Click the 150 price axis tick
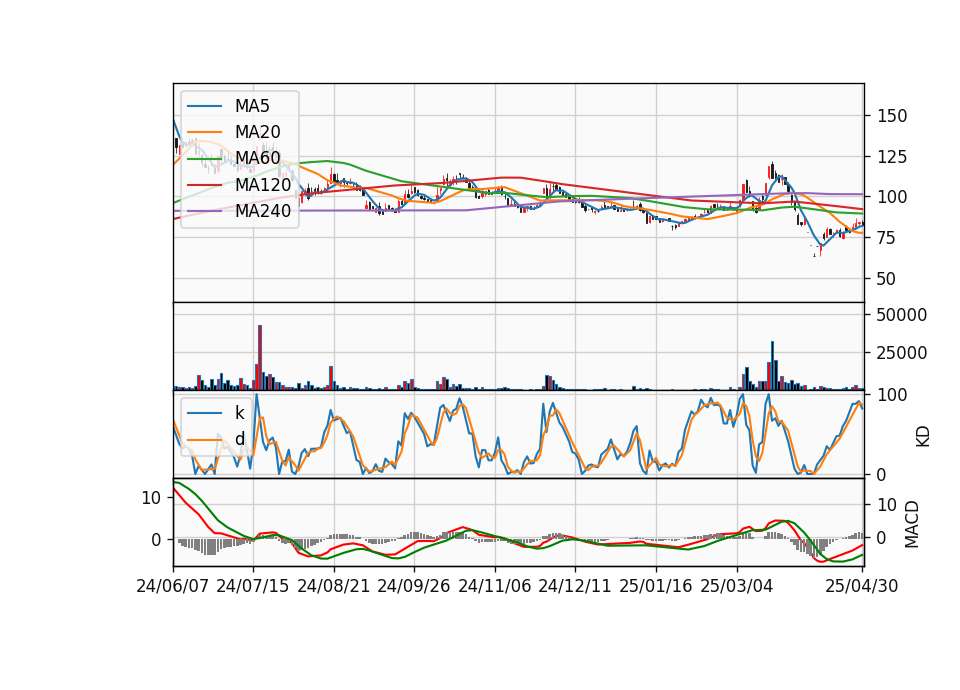Image resolution: width=960 pixels, height=690 pixels. (x=892, y=116)
